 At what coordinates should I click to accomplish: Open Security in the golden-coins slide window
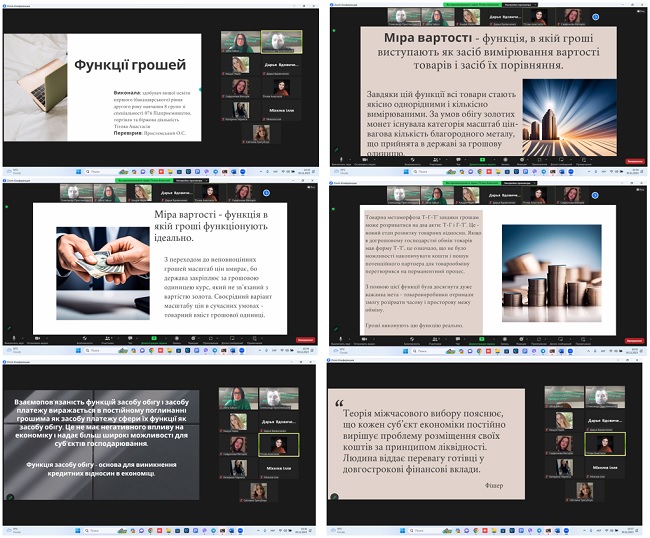tap(412, 160)
